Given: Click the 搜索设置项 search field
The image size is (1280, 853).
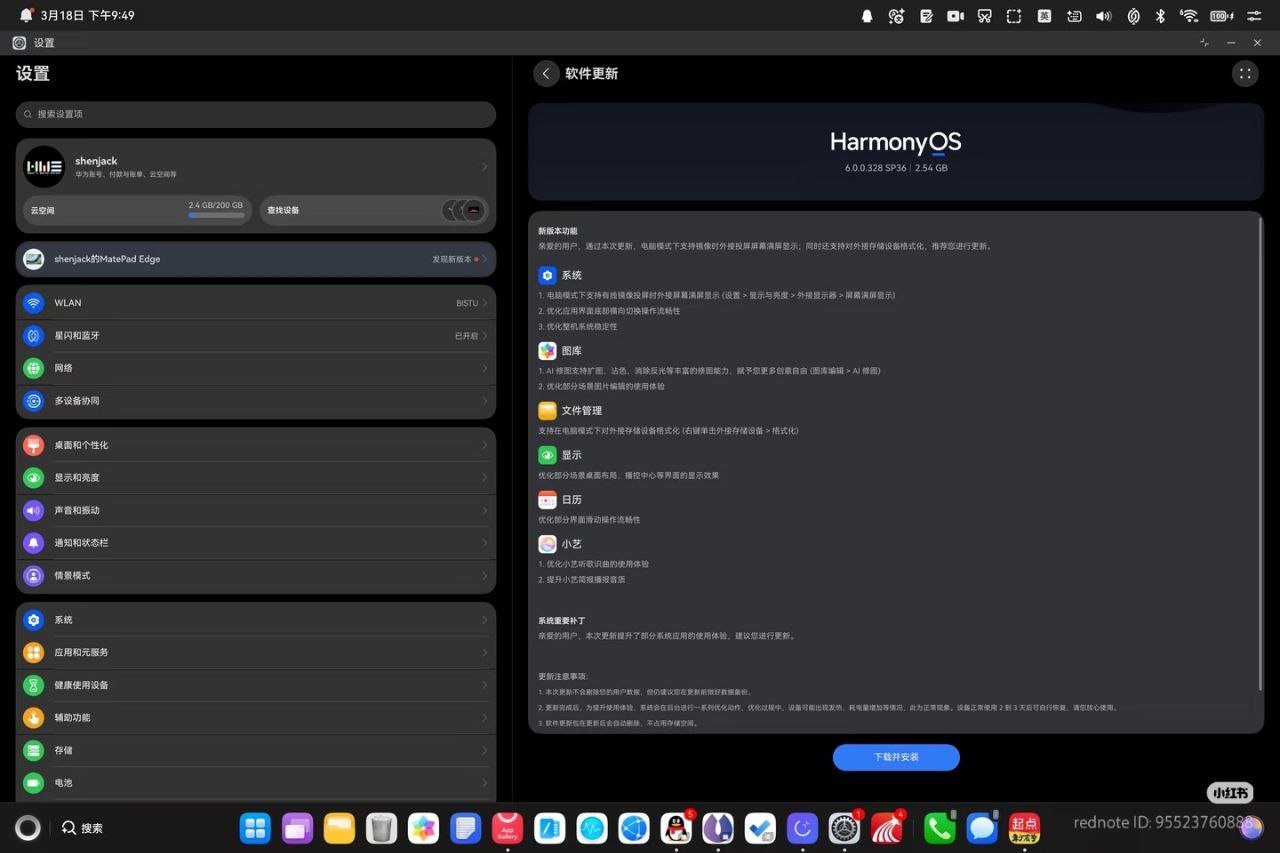Looking at the screenshot, I should point(256,114).
